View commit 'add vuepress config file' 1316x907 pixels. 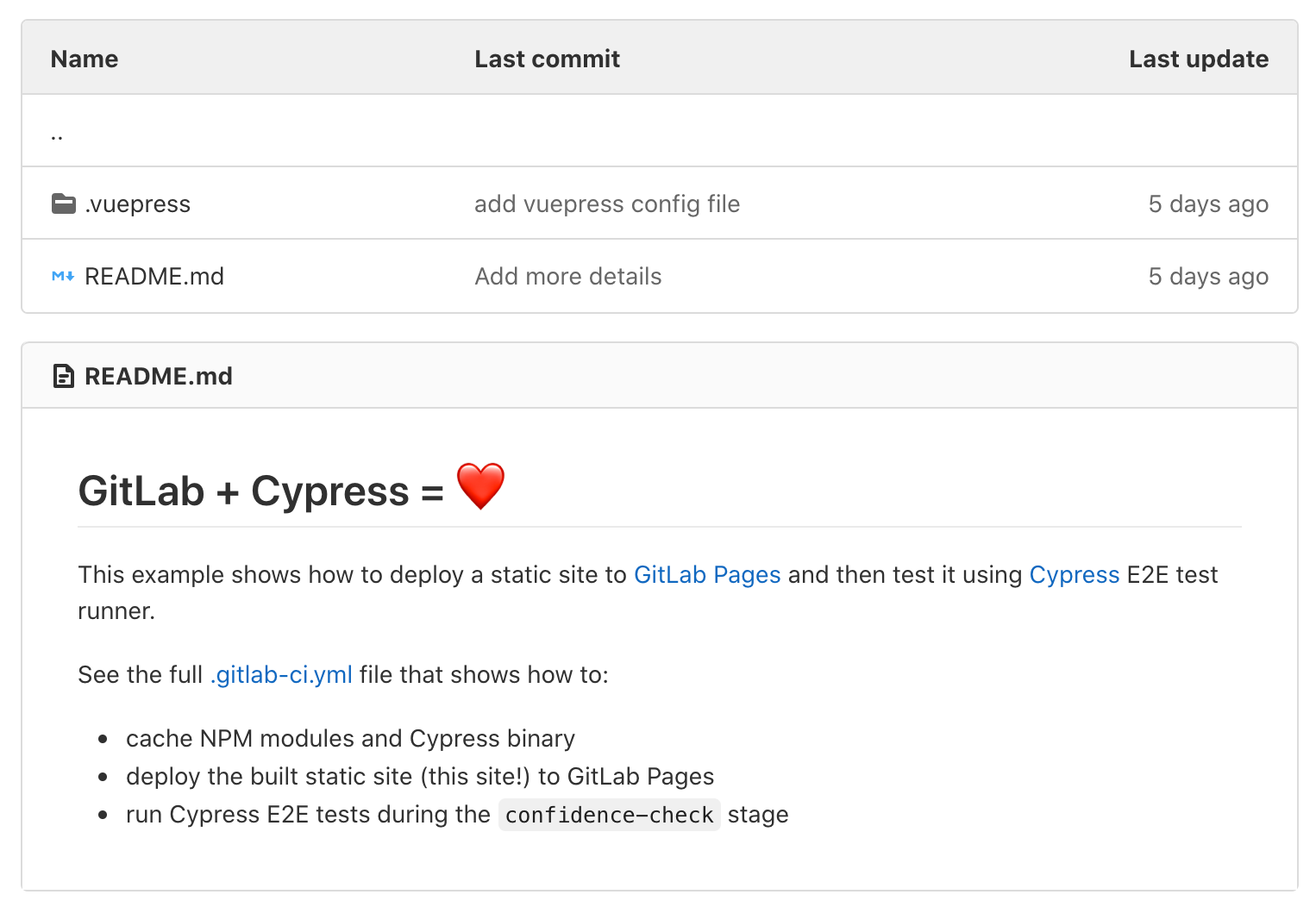pos(606,204)
